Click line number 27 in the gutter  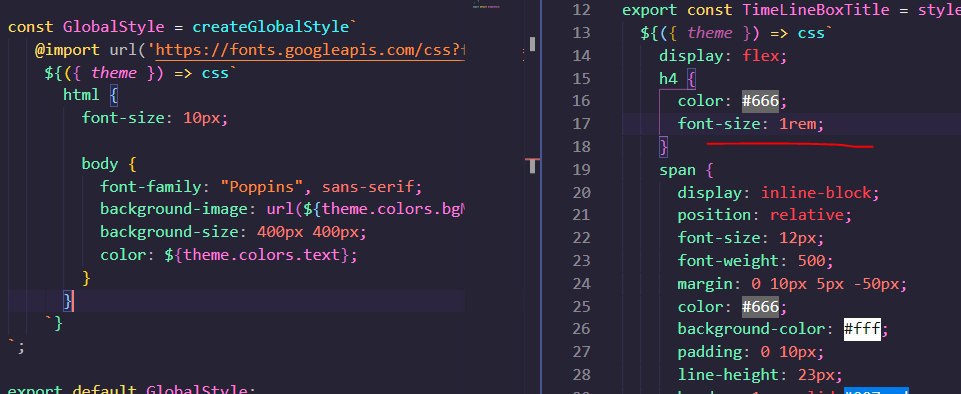581,352
